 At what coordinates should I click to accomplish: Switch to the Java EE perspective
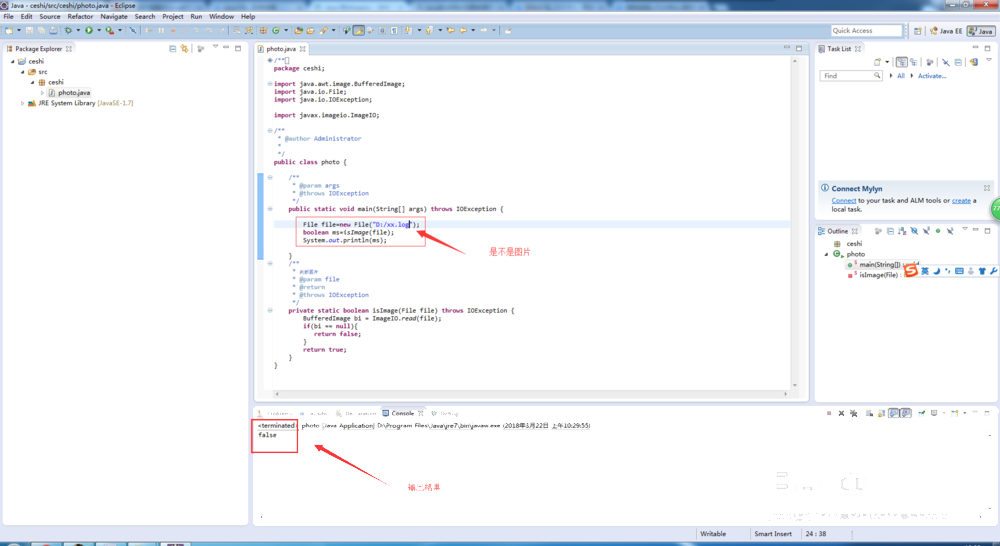(x=946, y=31)
